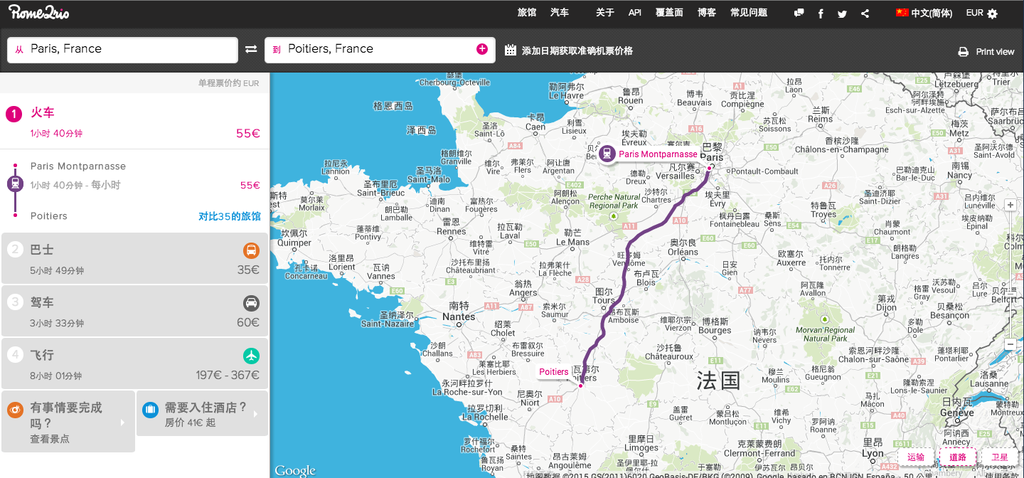This screenshot has width=1024, height=478.
Task: Open 旅馆 hotels menu
Action: click(x=526, y=12)
